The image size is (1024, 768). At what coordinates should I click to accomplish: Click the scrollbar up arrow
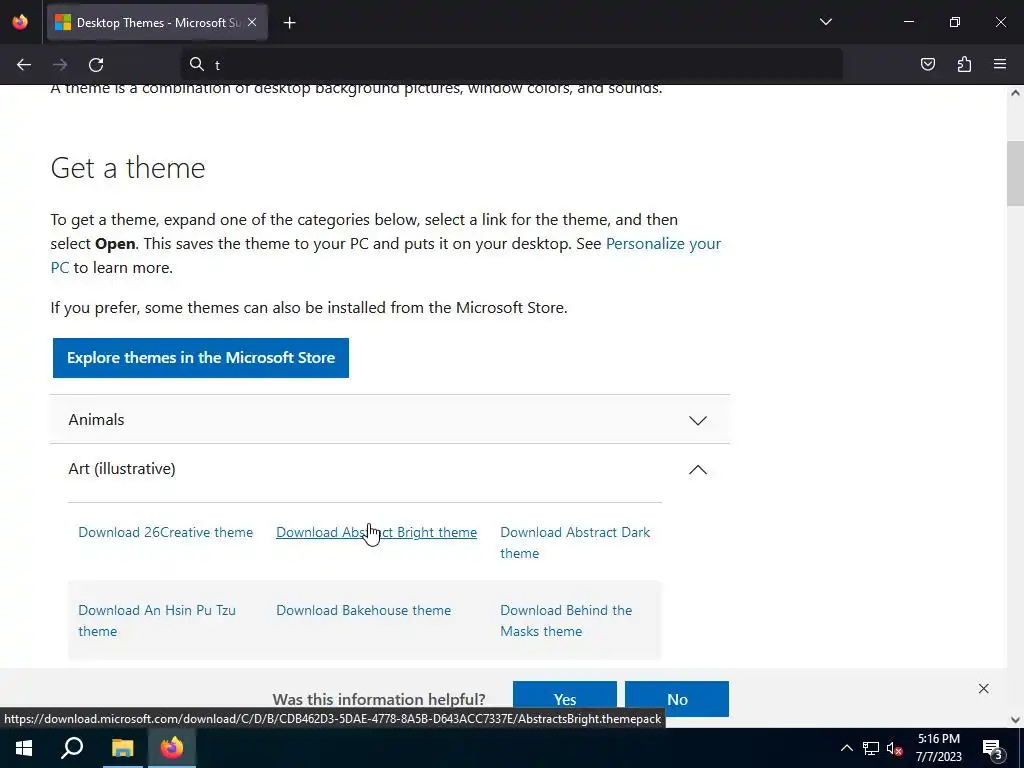tap(1015, 93)
